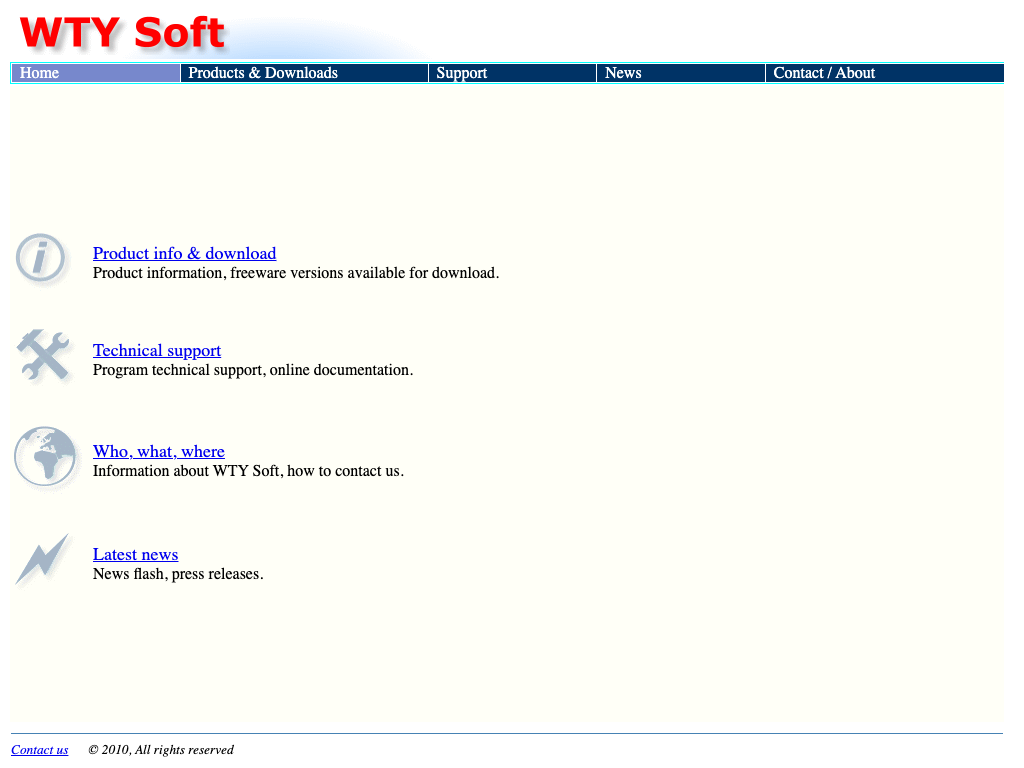Image resolution: width=1024 pixels, height=768 pixels.
Task: Click the Contact us footer link
Action: point(40,750)
